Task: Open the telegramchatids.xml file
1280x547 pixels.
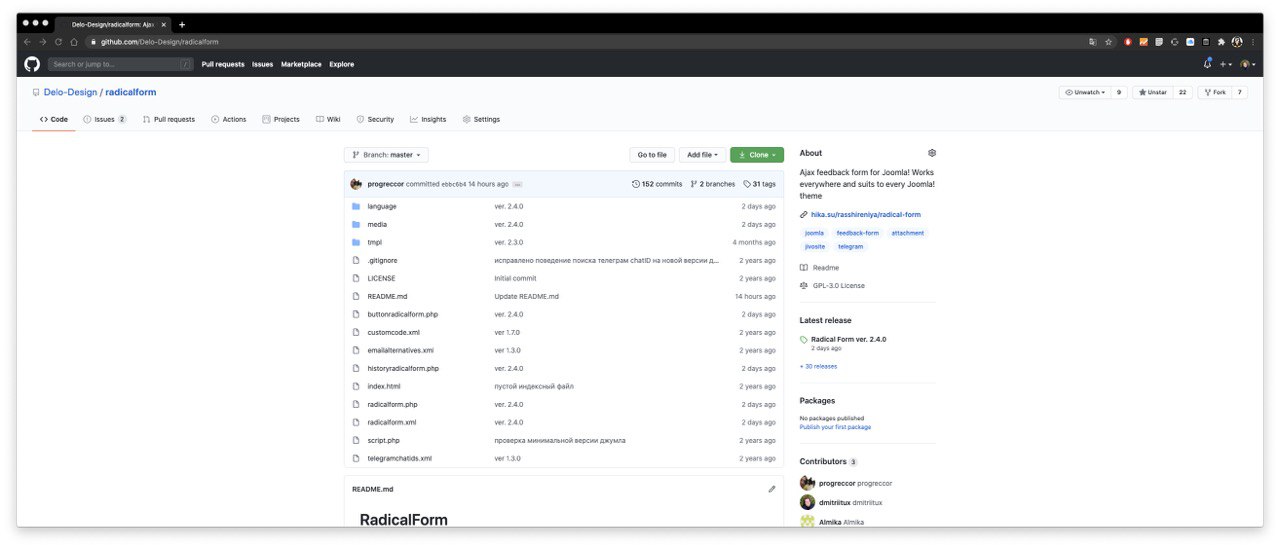Action: coord(399,458)
